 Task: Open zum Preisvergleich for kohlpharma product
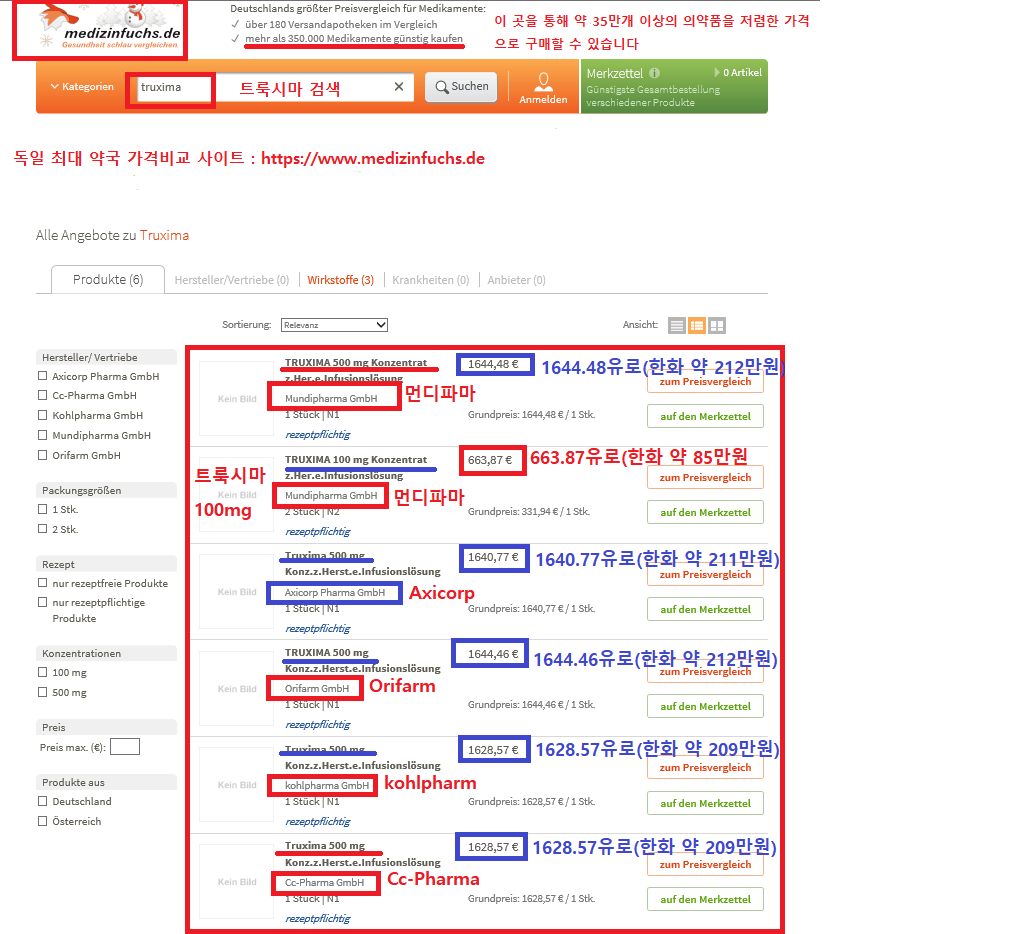pos(705,767)
